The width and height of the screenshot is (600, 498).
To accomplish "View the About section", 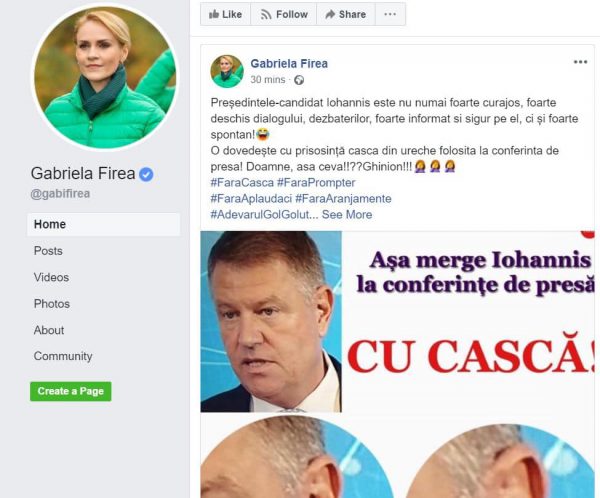I will [49, 330].
